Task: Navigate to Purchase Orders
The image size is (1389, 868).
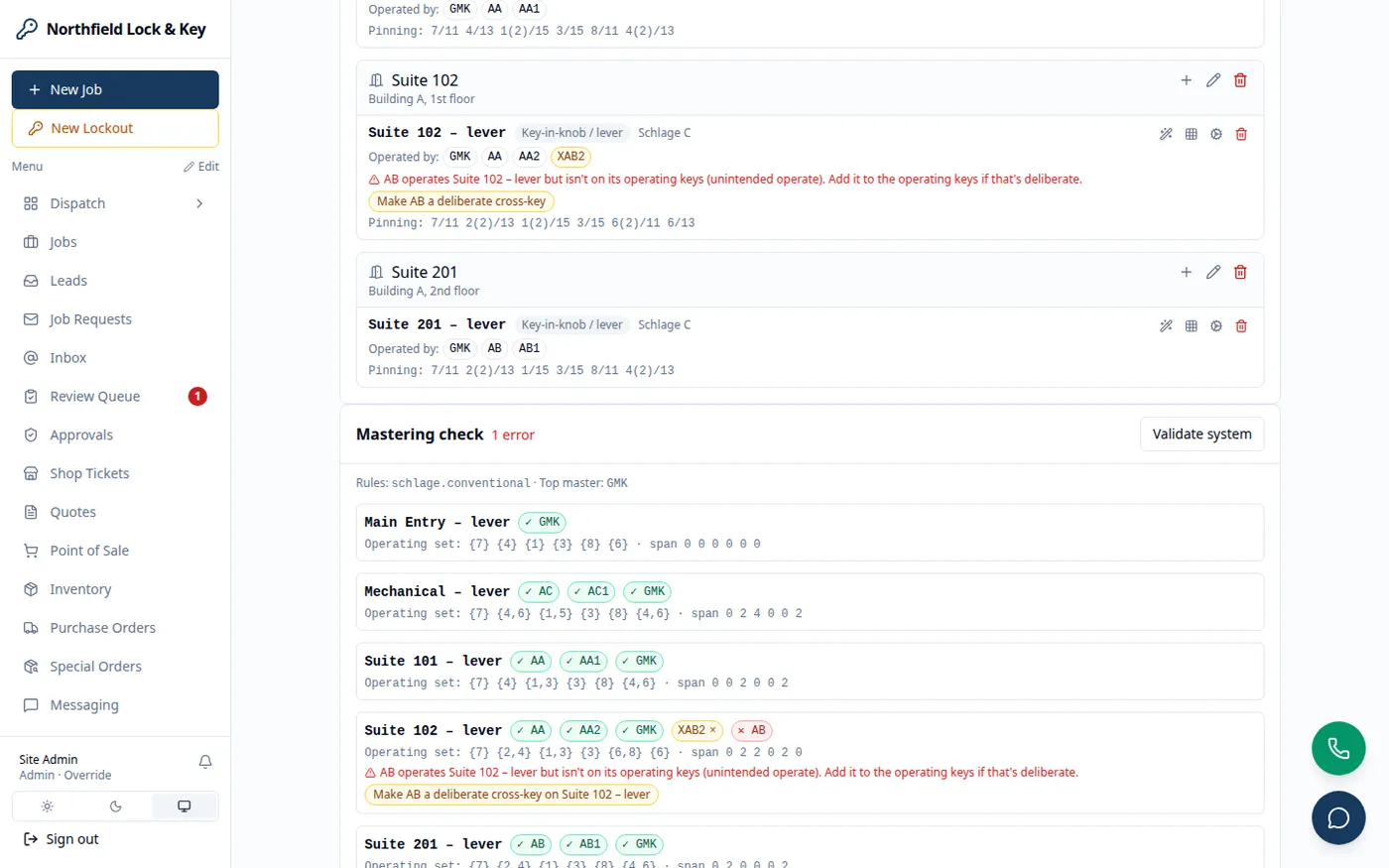Action: (x=115, y=628)
